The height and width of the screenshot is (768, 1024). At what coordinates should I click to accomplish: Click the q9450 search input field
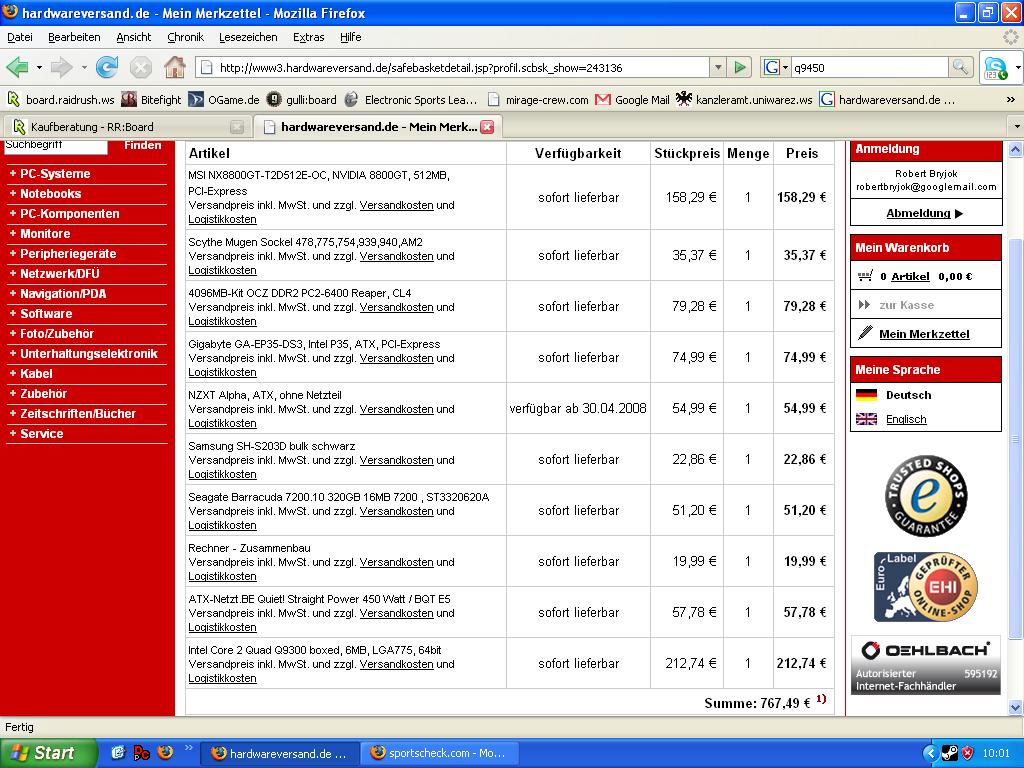tap(869, 67)
